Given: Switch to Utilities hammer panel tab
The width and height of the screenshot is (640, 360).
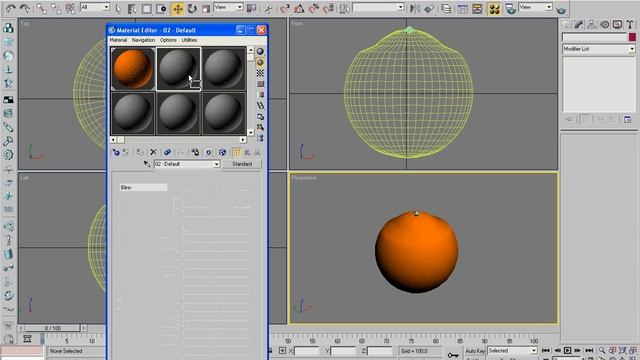Looking at the screenshot, I should (x=630, y=25).
